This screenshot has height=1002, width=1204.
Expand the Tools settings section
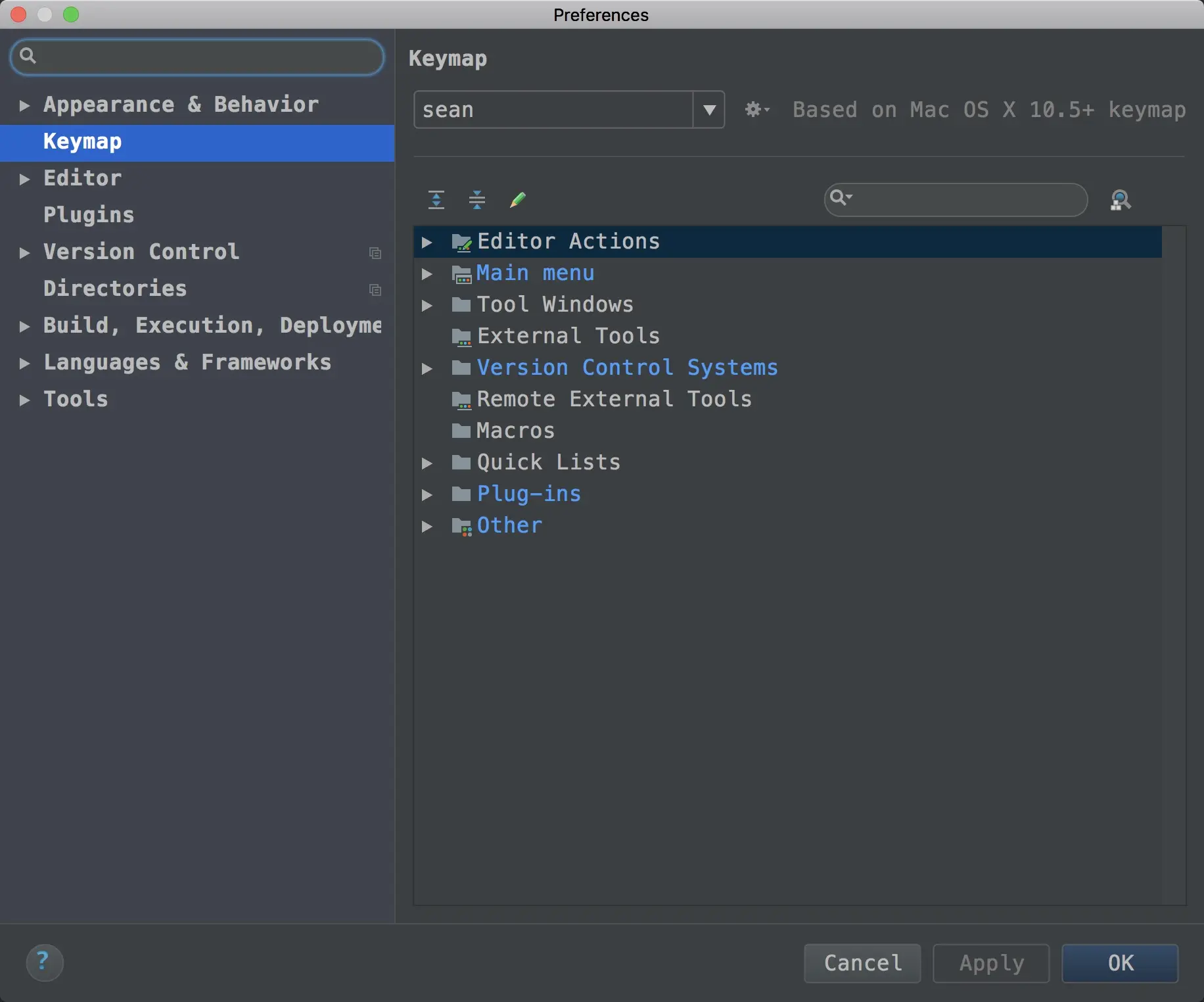click(x=24, y=400)
